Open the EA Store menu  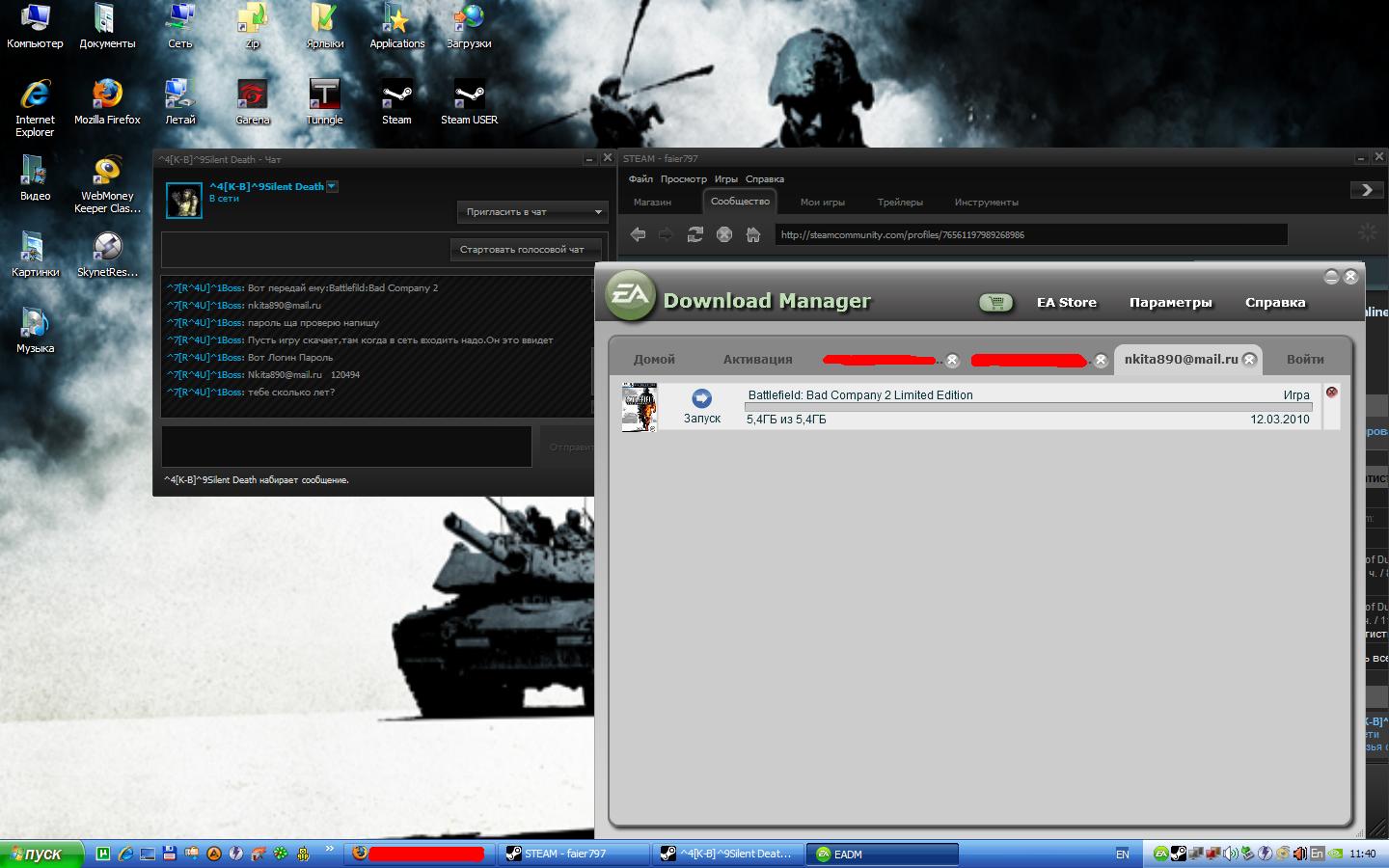(1066, 302)
